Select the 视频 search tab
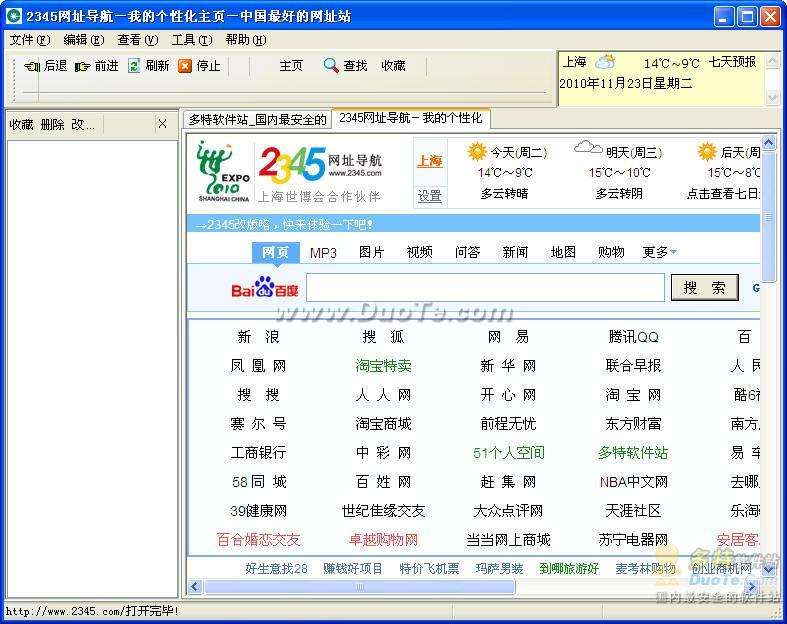This screenshot has width=787, height=624. (420, 252)
